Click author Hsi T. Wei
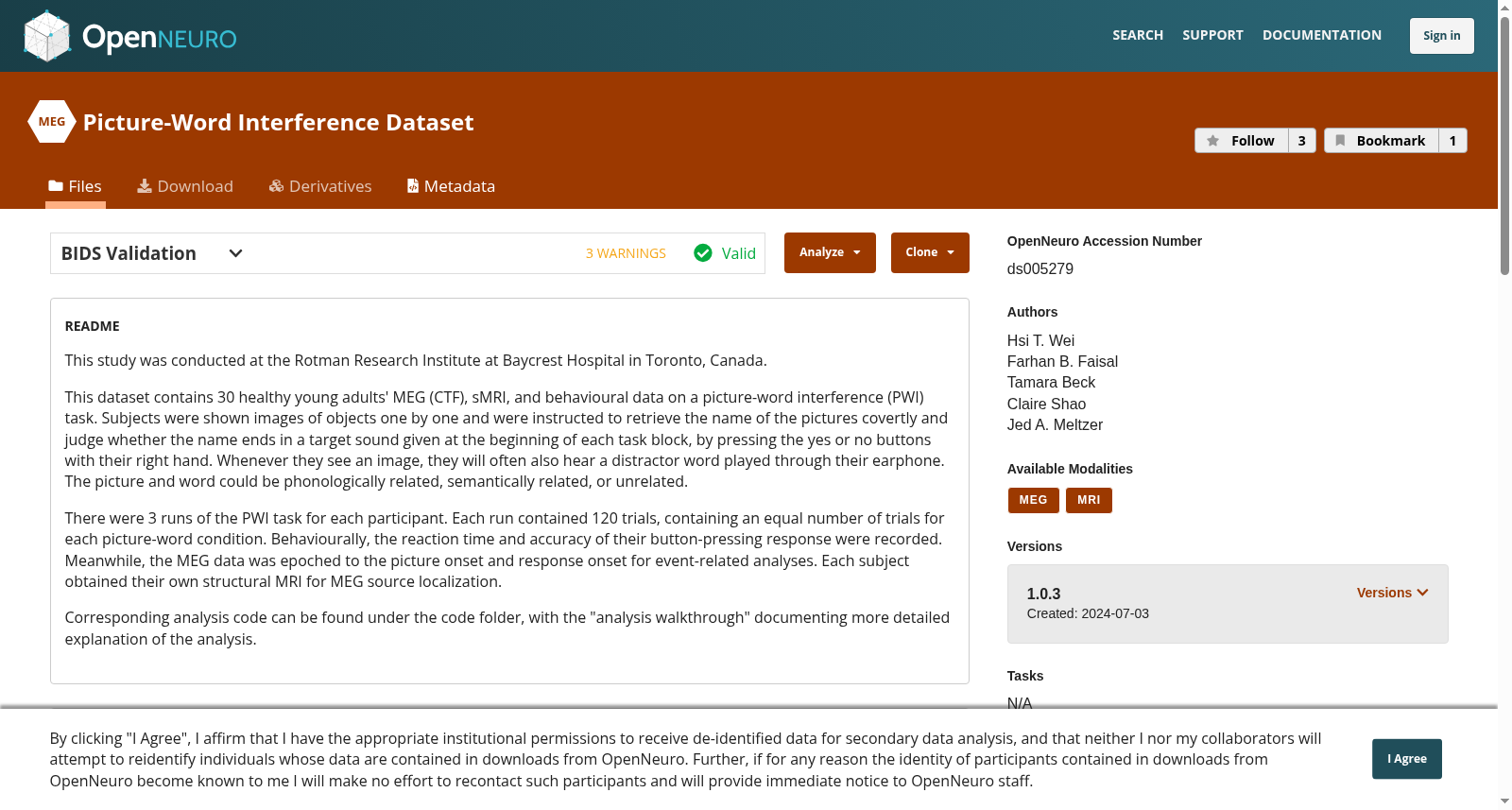 [1040, 340]
